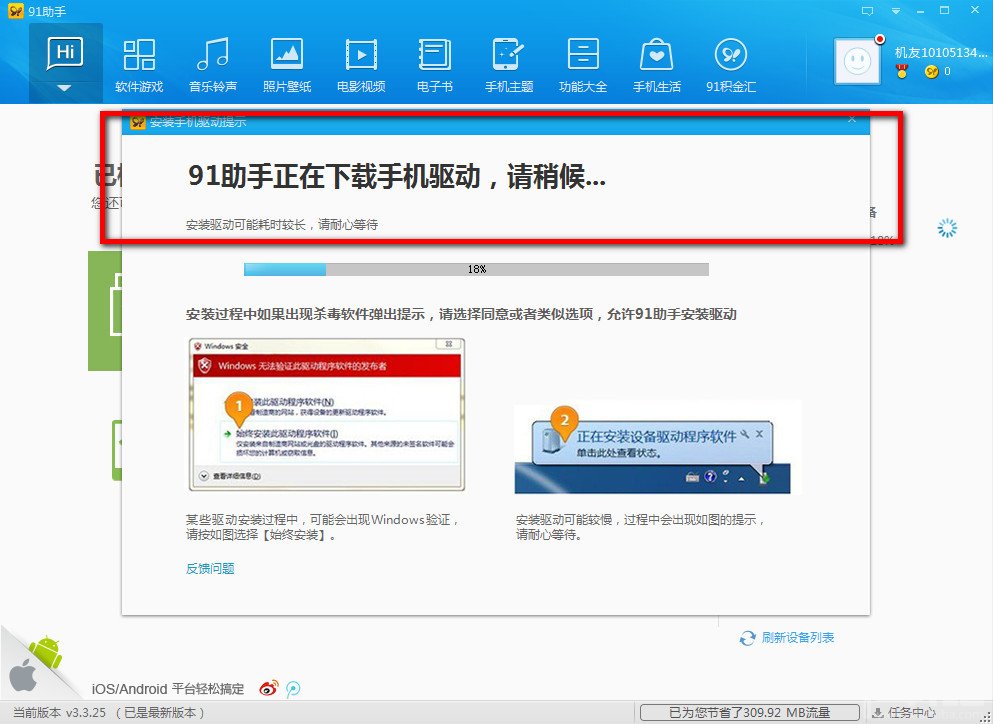Image resolution: width=993 pixels, height=724 pixels.
Task: Open 音乐铃声 section
Action: click(213, 66)
